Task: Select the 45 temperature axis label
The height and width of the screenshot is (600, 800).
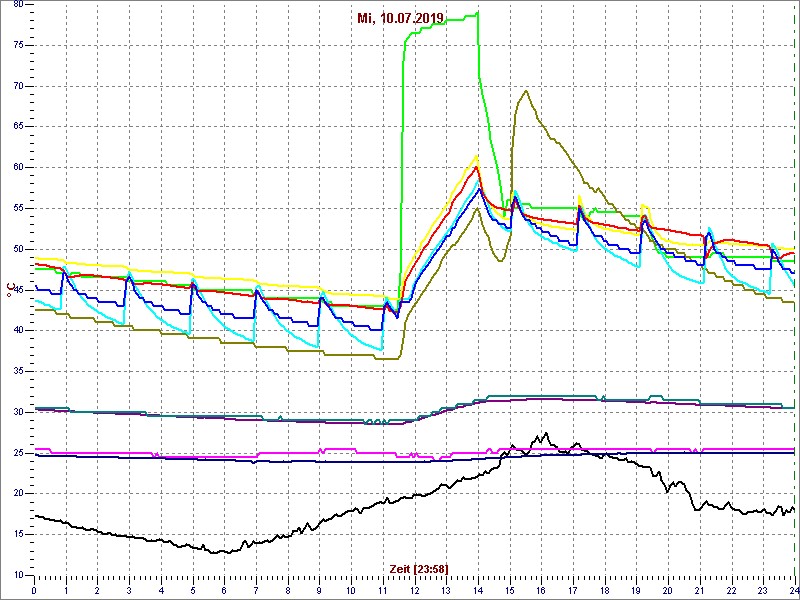Action: pos(17,290)
